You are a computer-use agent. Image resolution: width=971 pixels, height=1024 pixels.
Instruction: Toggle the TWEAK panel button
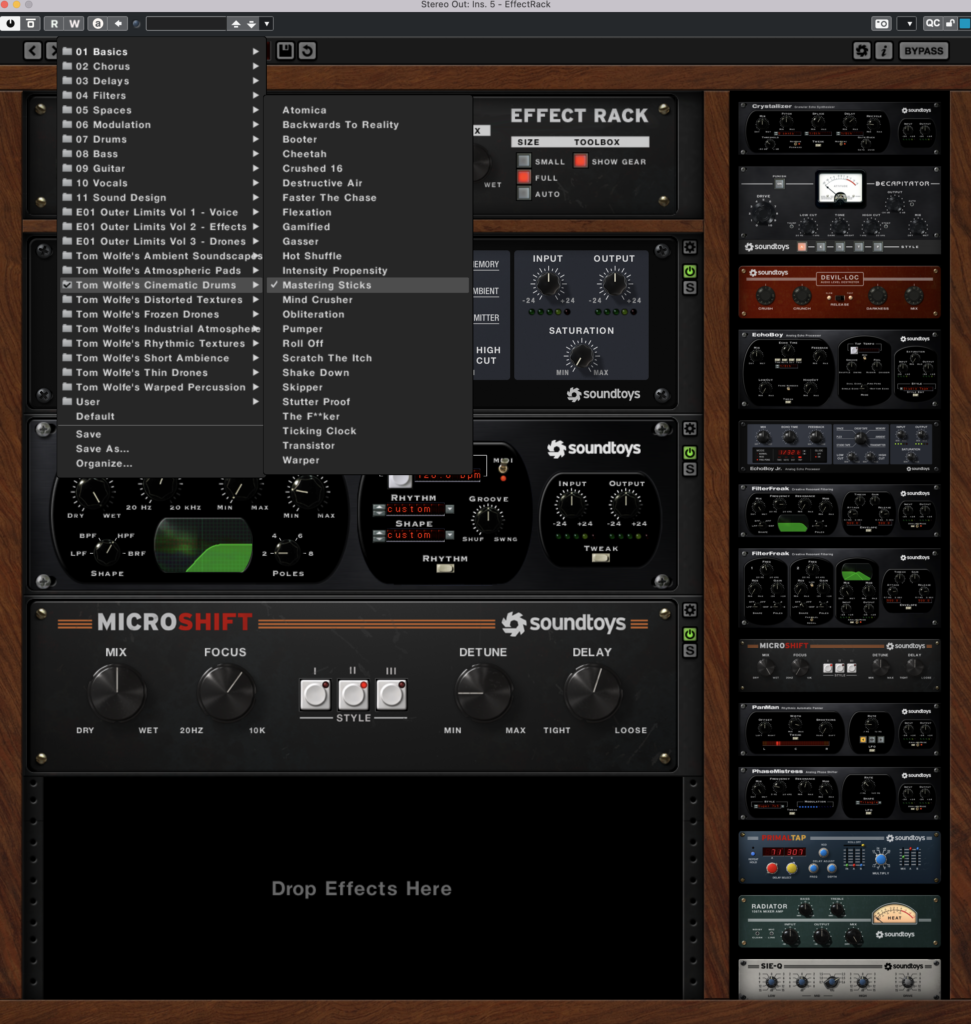[x=600, y=558]
